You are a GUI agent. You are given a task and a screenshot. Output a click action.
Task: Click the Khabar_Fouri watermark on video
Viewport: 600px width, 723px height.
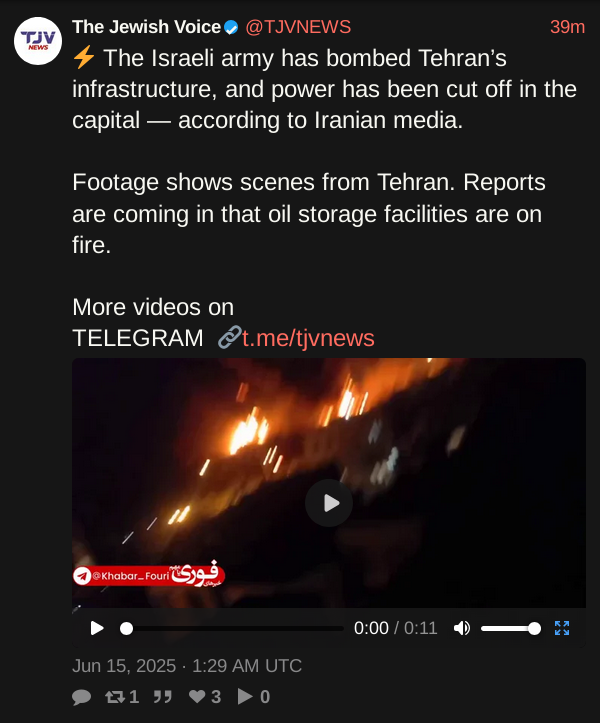149,575
